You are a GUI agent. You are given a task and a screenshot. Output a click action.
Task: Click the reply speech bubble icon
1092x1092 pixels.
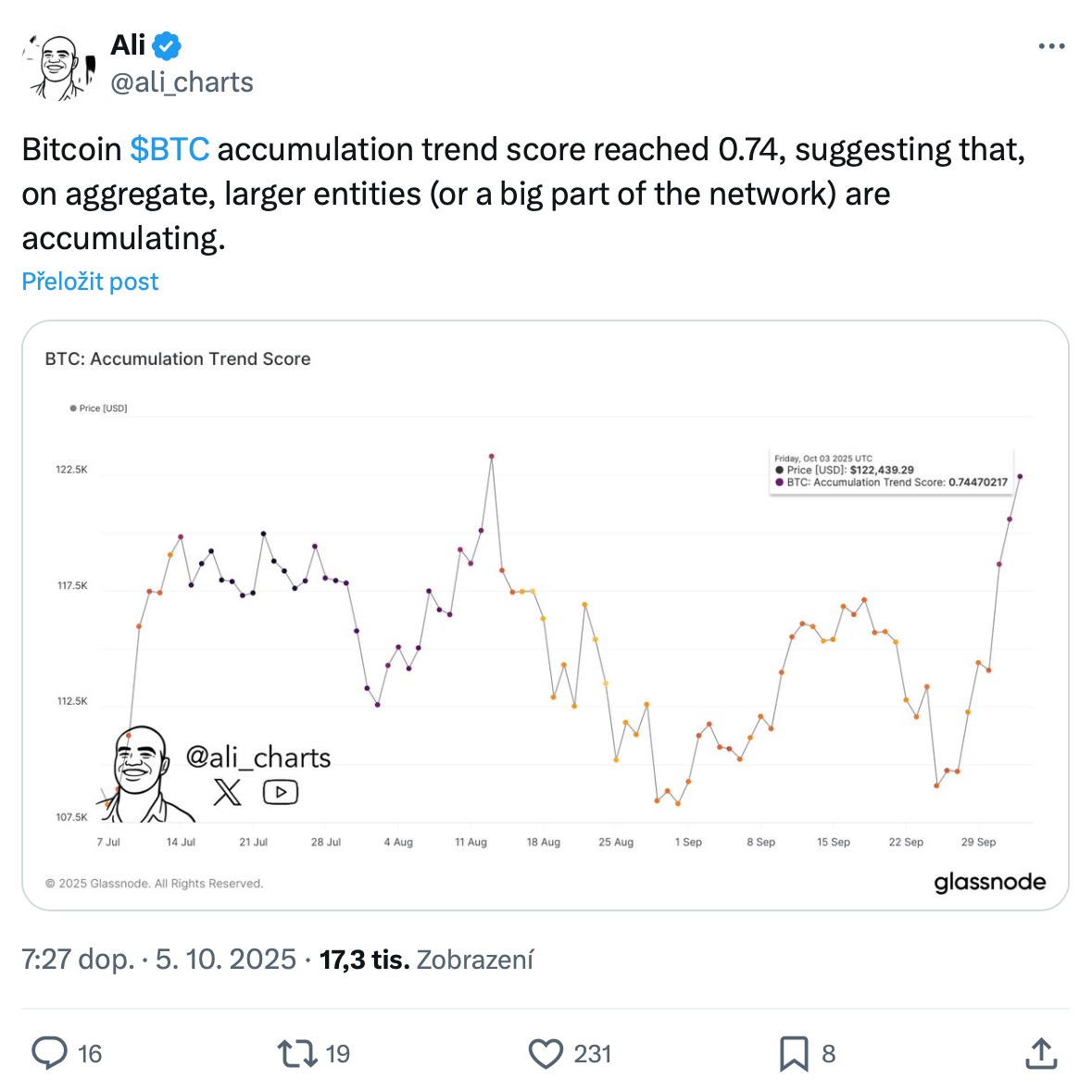(x=49, y=1053)
